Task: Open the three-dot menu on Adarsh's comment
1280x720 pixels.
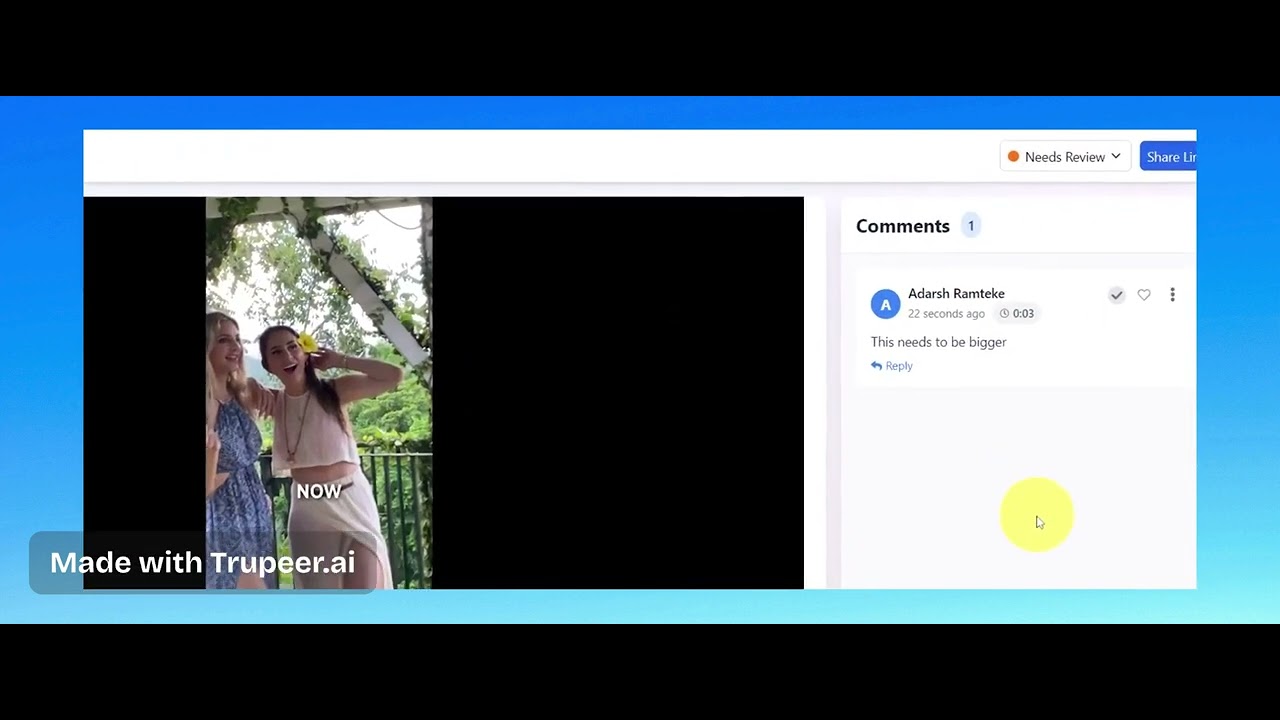Action: click(x=1172, y=295)
